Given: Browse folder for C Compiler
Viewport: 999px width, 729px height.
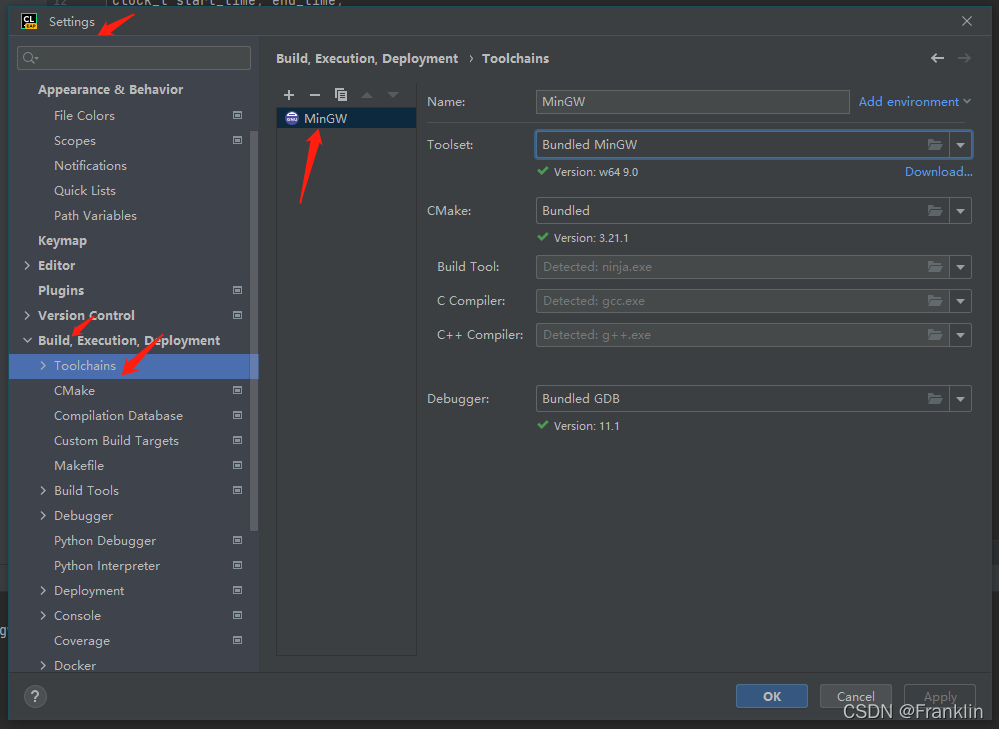Looking at the screenshot, I should (935, 300).
